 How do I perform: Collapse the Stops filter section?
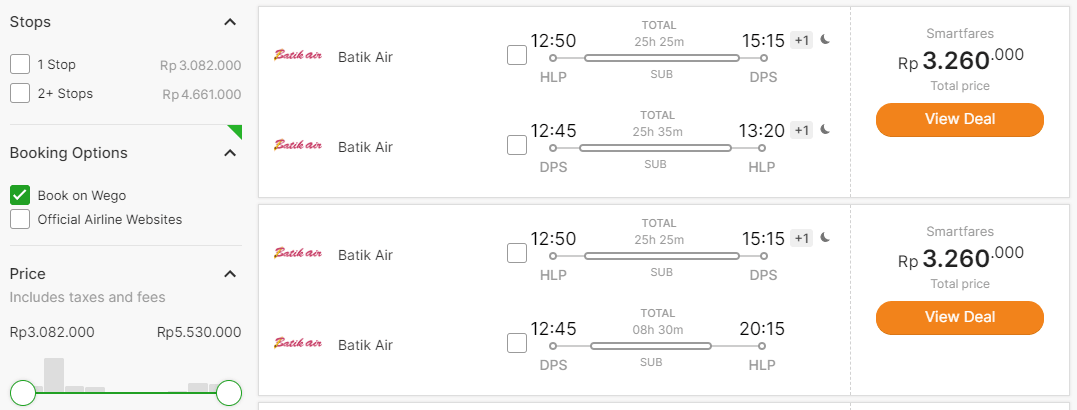[230, 22]
